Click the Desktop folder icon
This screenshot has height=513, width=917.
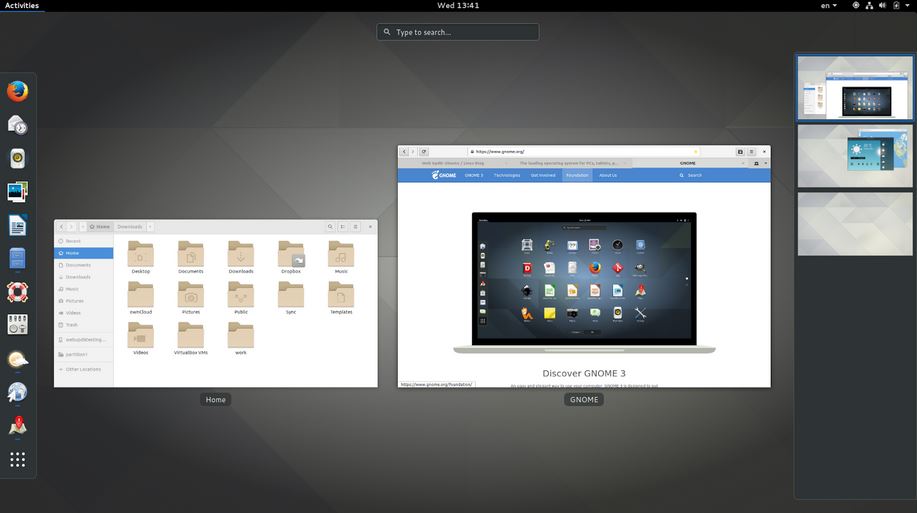(x=140, y=257)
